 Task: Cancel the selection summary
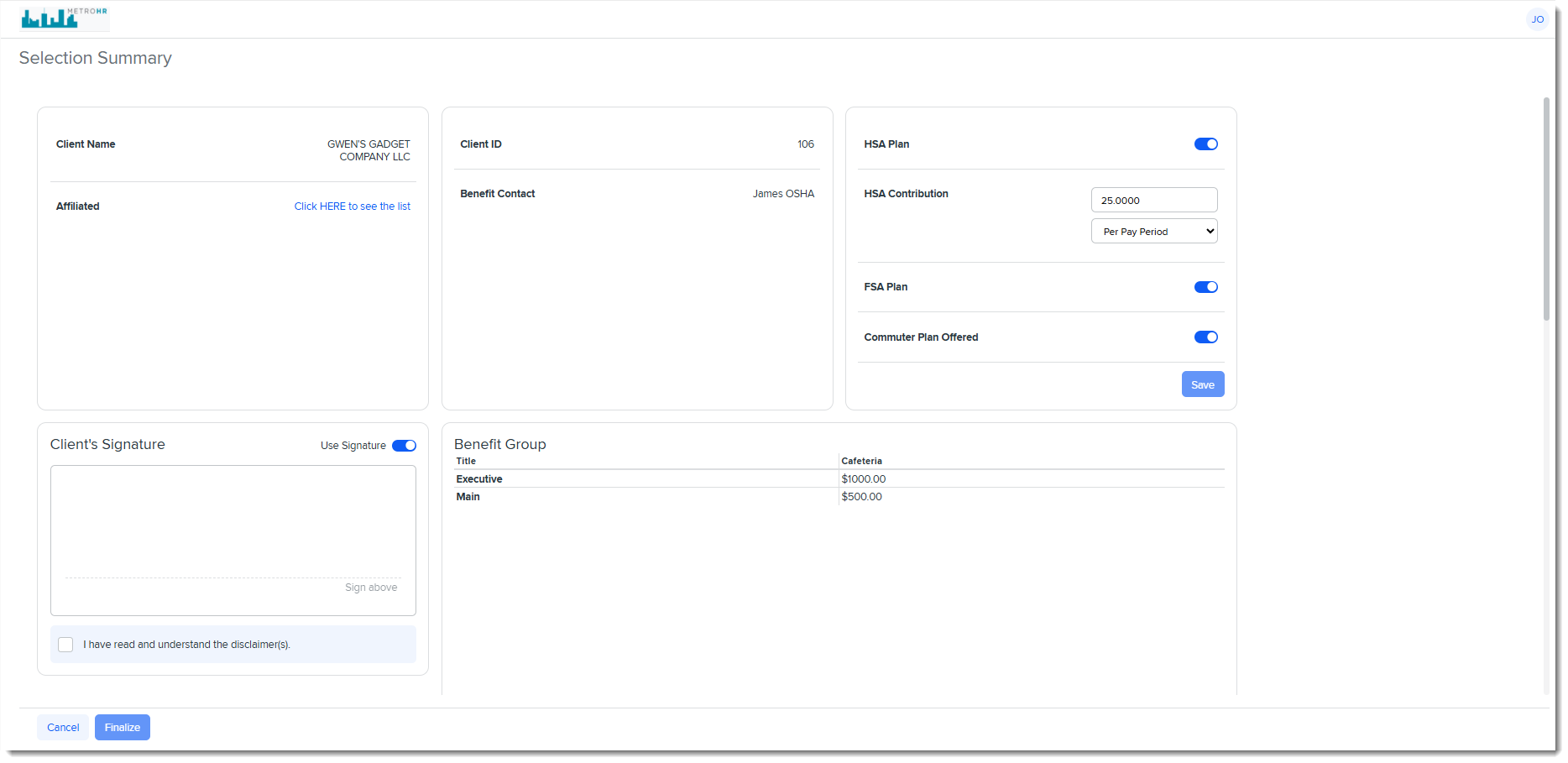63,728
